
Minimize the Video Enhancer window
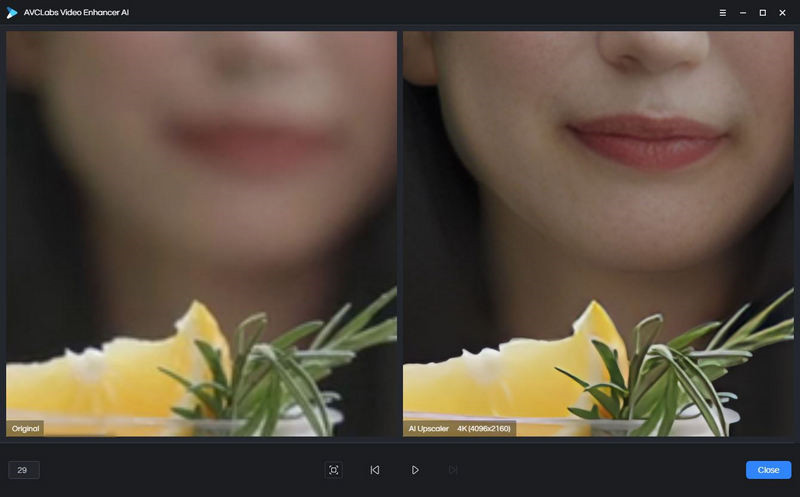tap(743, 12)
